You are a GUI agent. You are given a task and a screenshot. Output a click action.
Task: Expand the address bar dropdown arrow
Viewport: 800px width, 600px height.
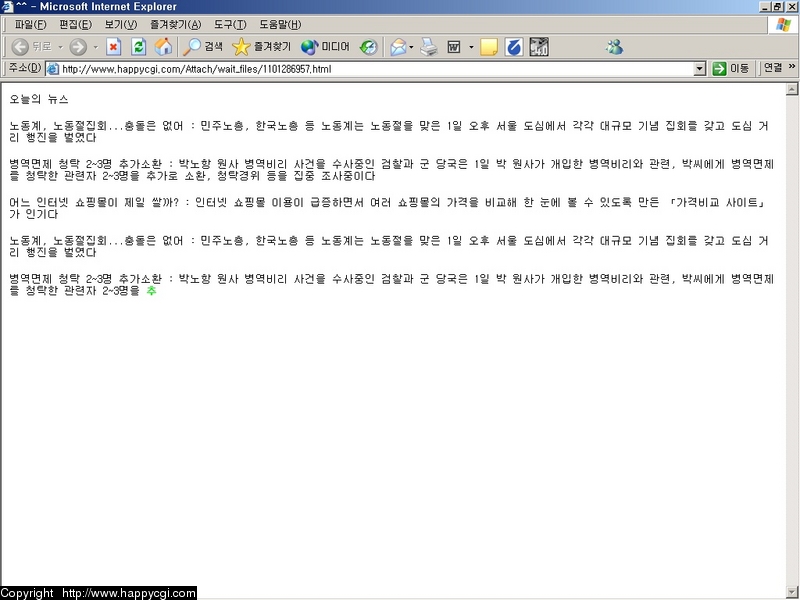[700, 69]
